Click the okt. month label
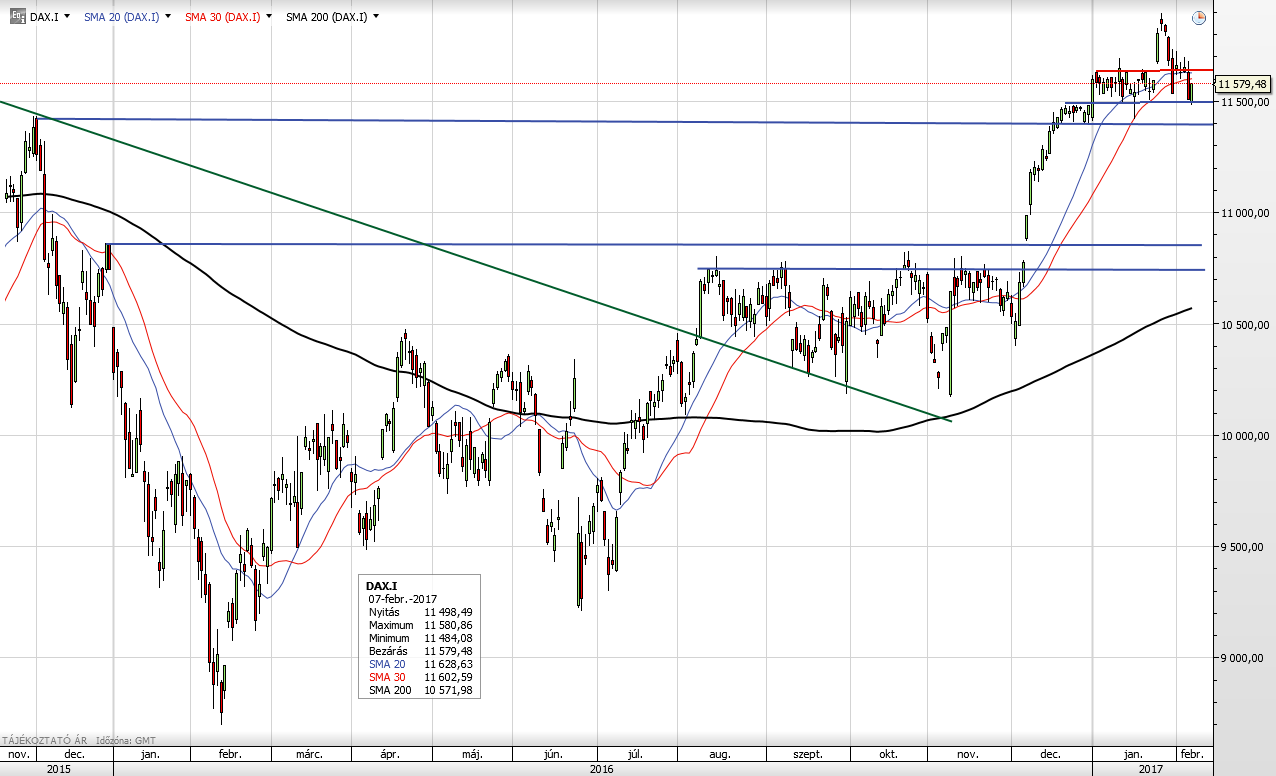The width and height of the screenshot is (1276, 776). 887,754
